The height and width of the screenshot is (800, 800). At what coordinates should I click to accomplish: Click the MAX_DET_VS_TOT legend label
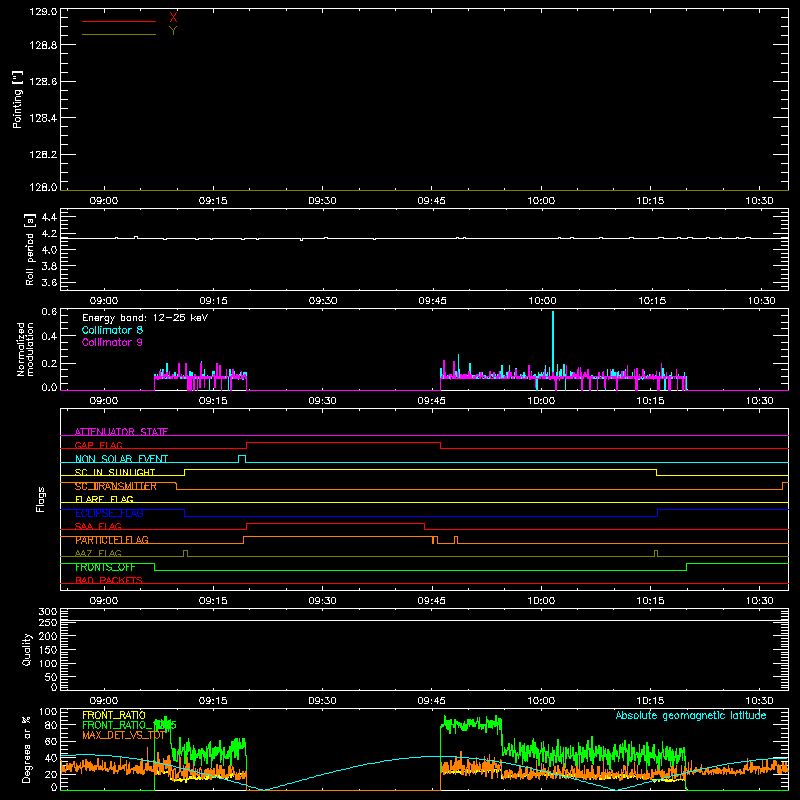123,735
